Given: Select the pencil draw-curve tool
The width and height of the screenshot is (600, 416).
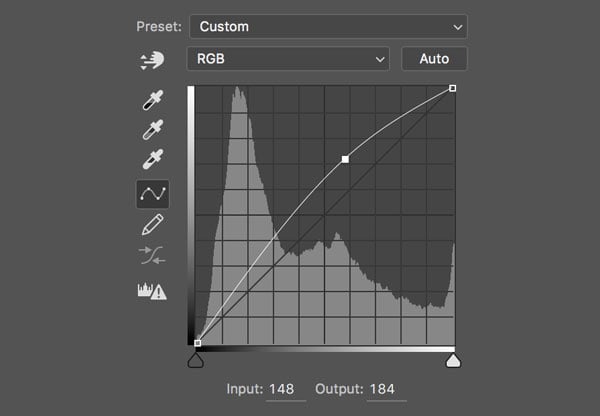Looking at the screenshot, I should click(153, 224).
